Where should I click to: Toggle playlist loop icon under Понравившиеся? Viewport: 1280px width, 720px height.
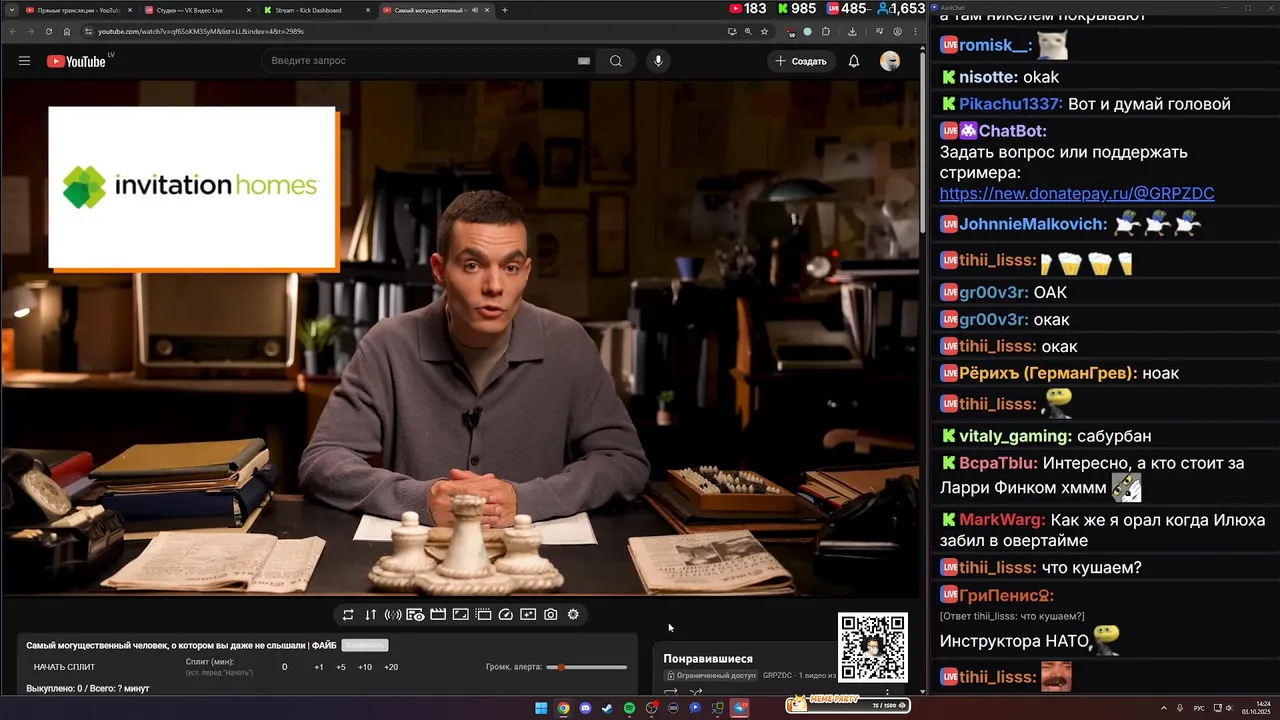[671, 692]
